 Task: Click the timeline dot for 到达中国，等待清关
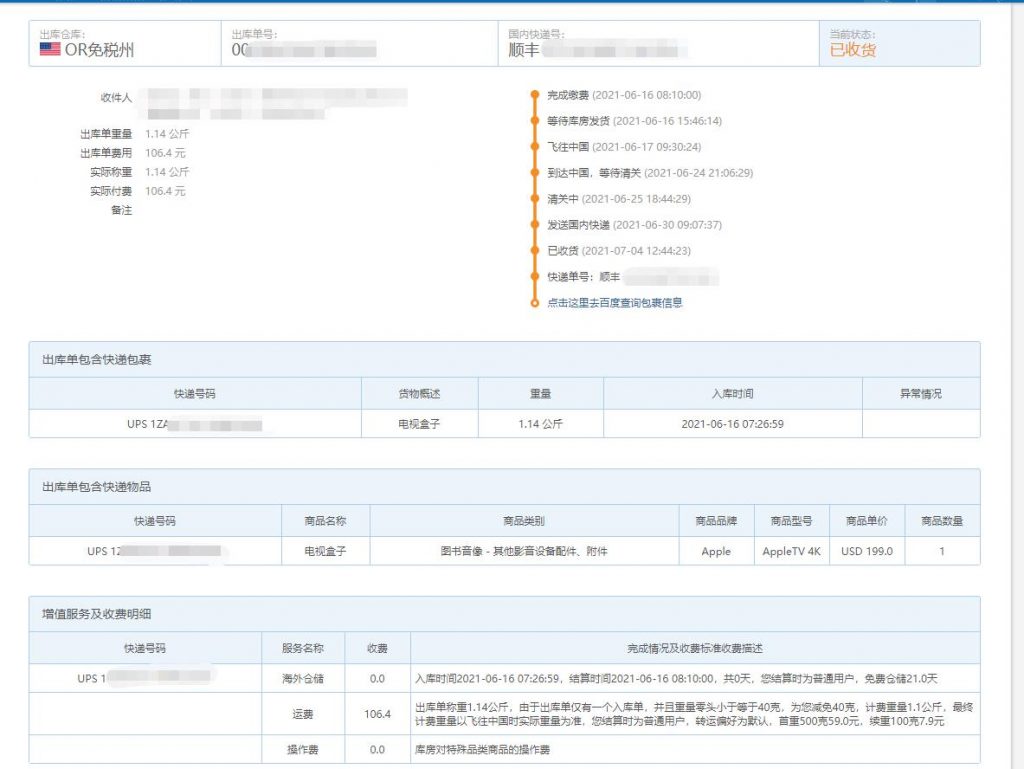click(535, 173)
